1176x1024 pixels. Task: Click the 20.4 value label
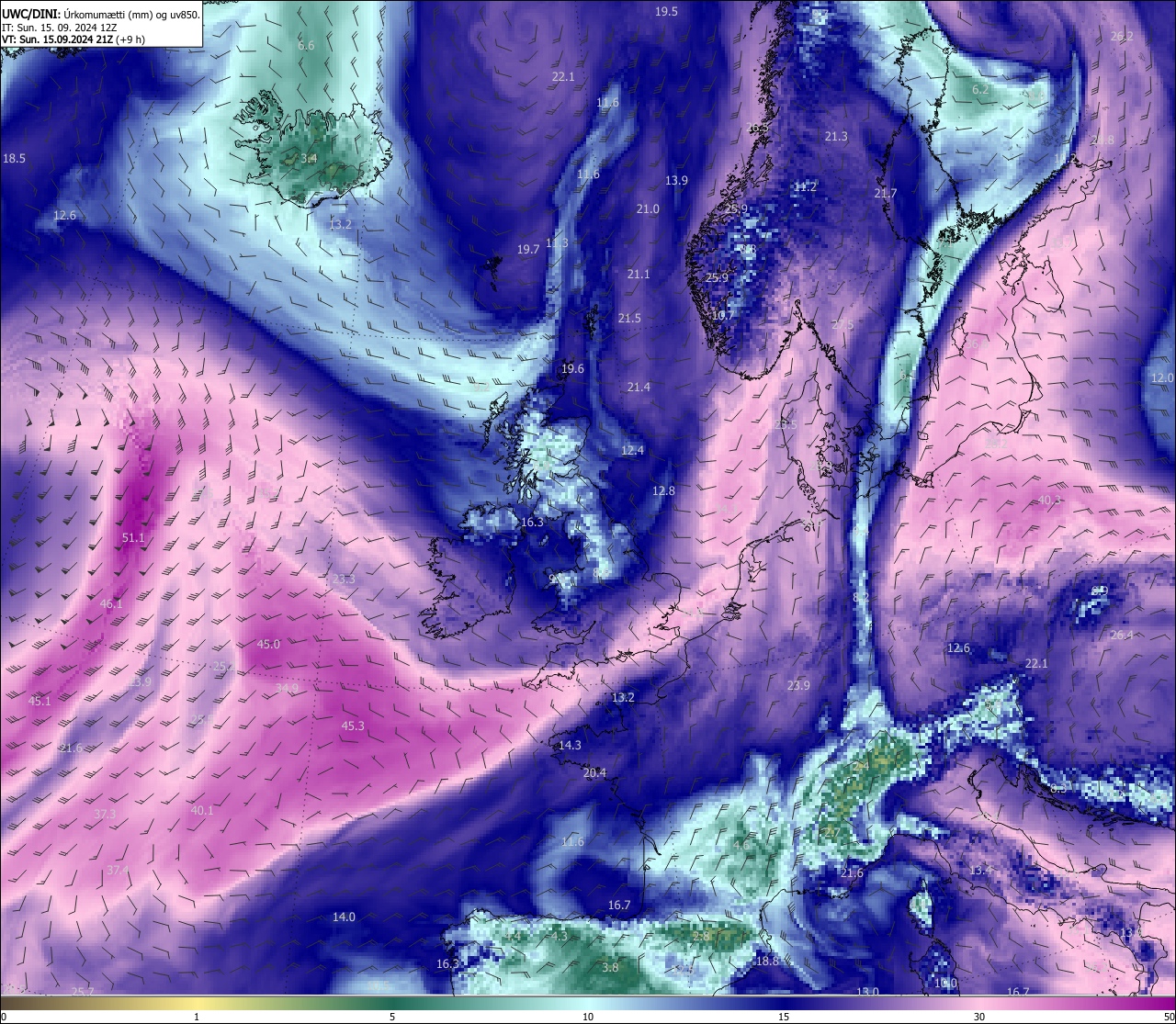pos(594,772)
